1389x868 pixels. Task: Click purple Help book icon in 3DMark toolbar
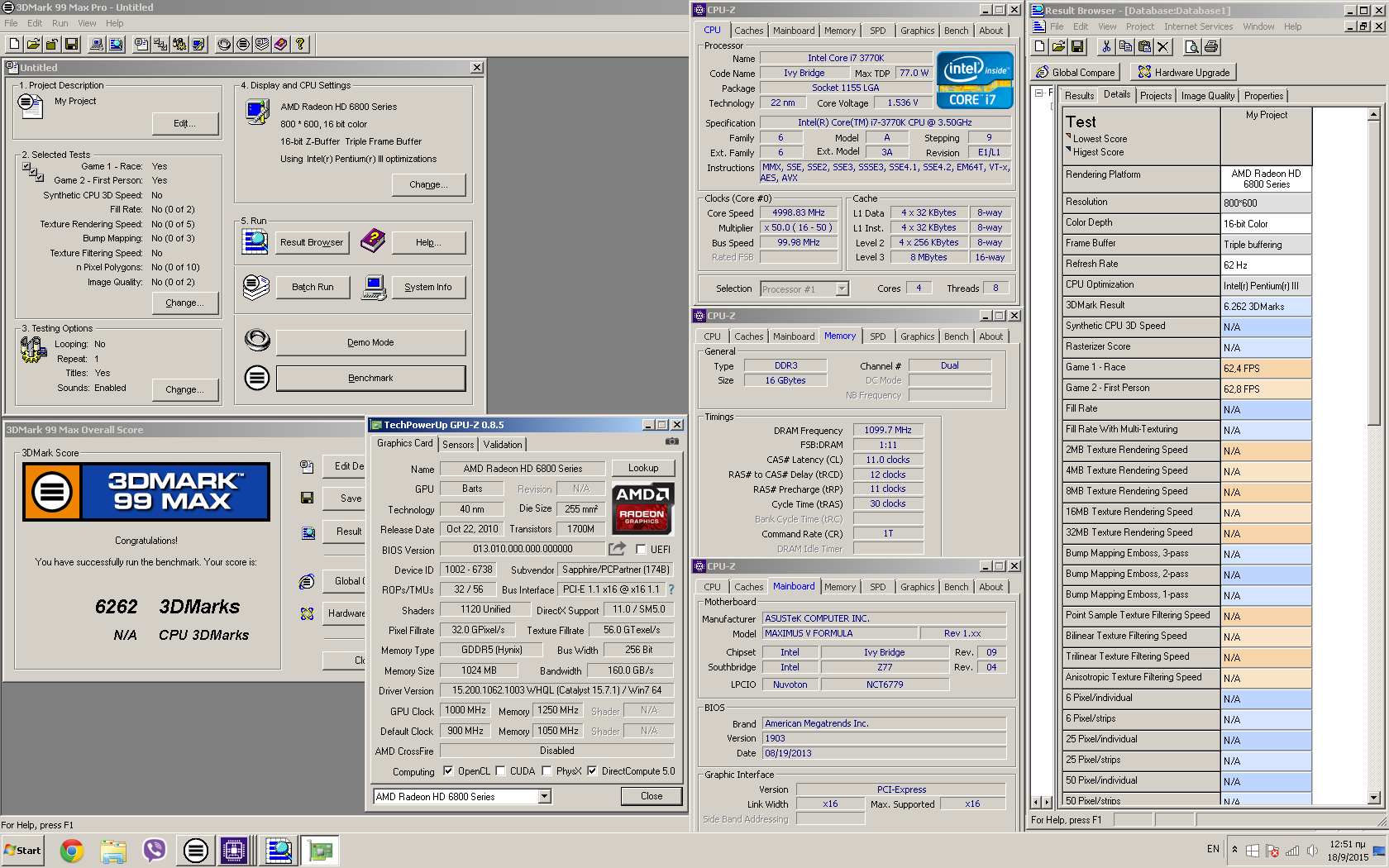click(281, 45)
